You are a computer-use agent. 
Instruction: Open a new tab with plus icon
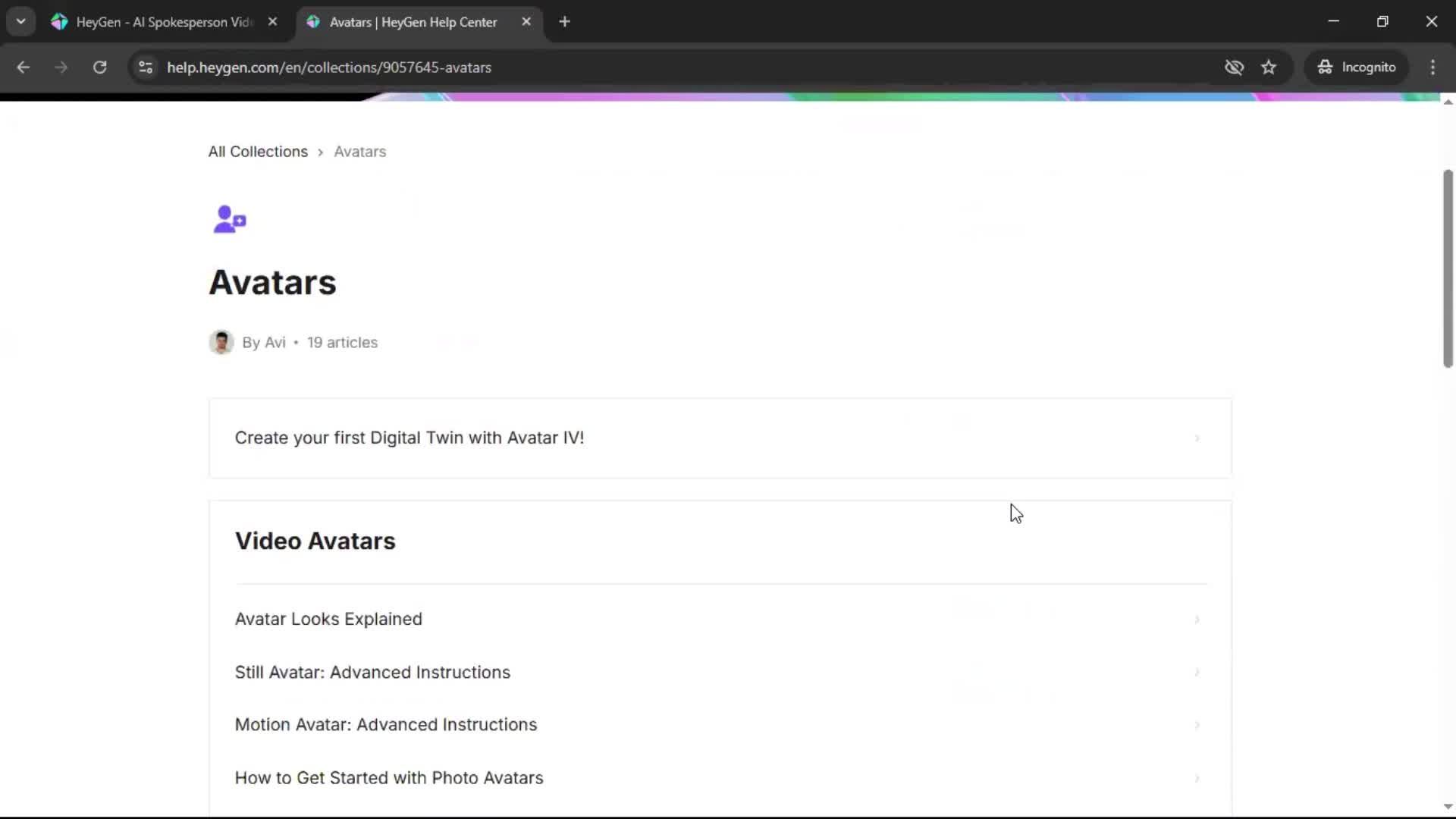pos(564,22)
